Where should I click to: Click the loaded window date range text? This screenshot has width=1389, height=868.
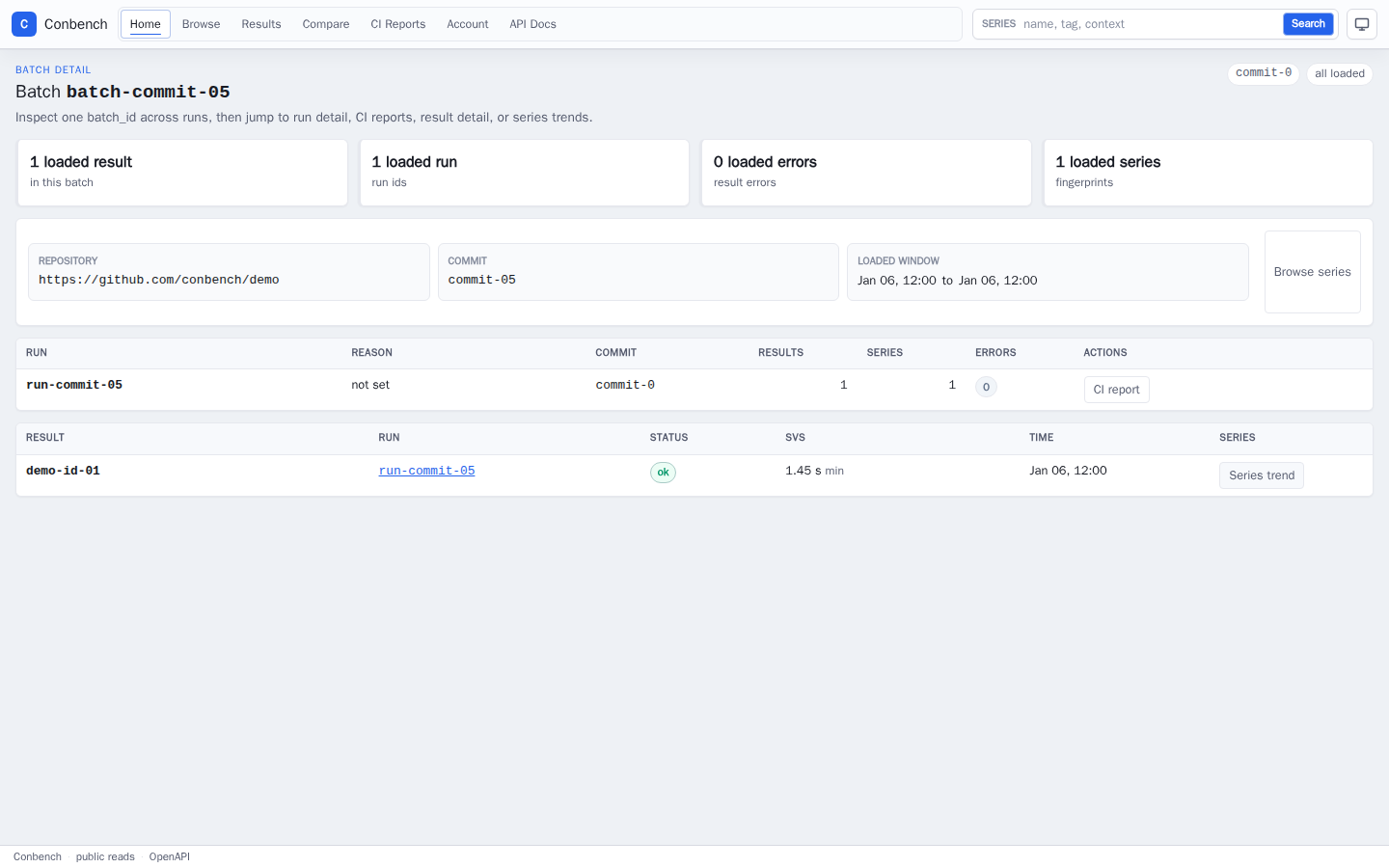(x=947, y=281)
